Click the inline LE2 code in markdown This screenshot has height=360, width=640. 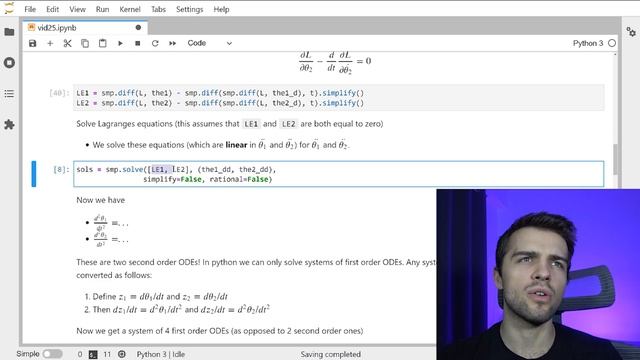click(289, 124)
